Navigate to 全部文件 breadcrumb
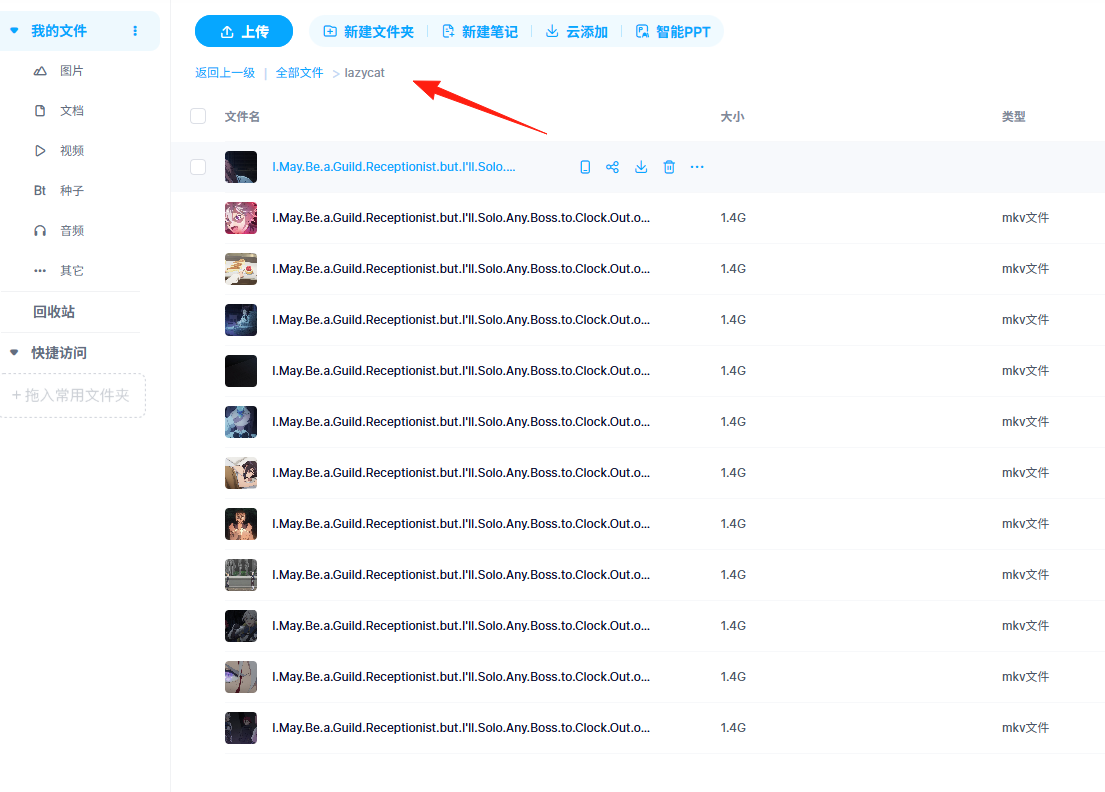 pyautogui.click(x=300, y=73)
